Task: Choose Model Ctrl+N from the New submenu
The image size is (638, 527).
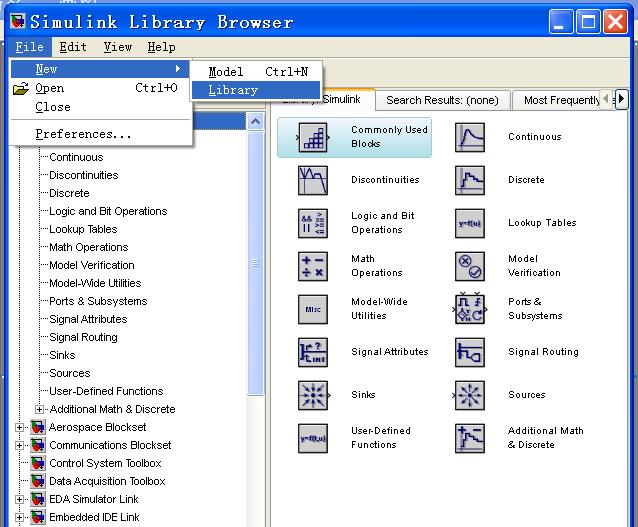Action: [256, 72]
